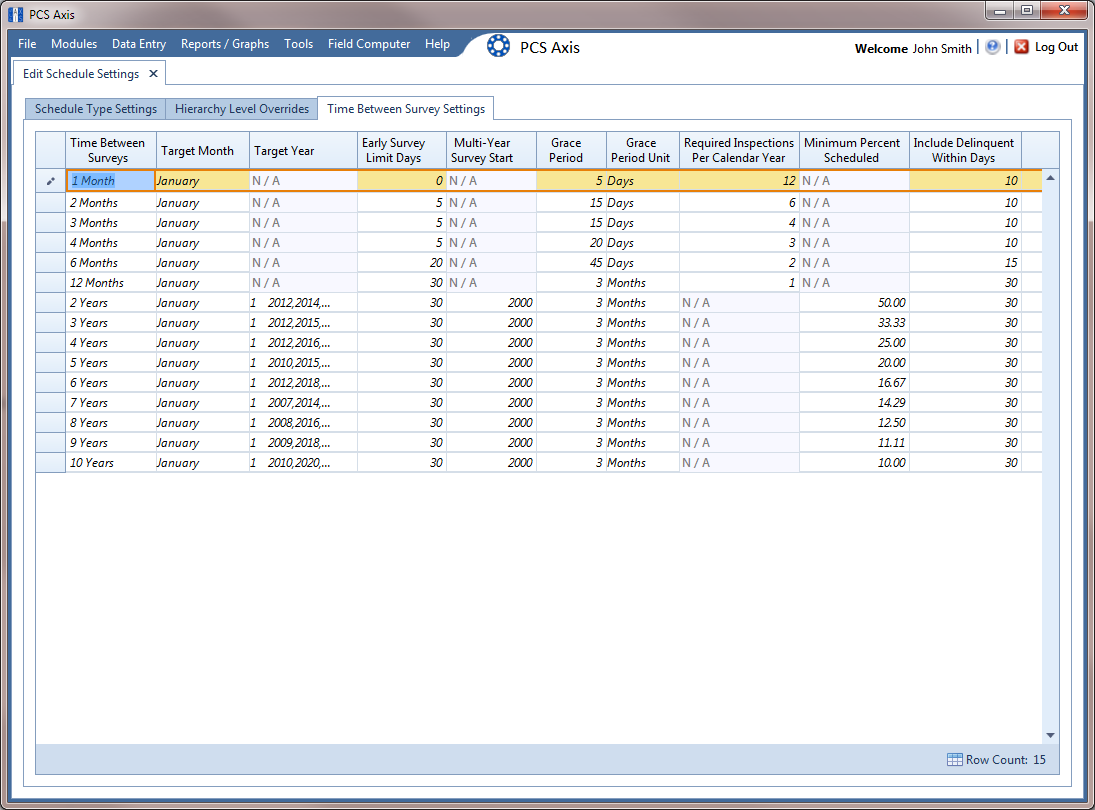
Task: Click the Log Out link
Action: pyautogui.click(x=1057, y=47)
